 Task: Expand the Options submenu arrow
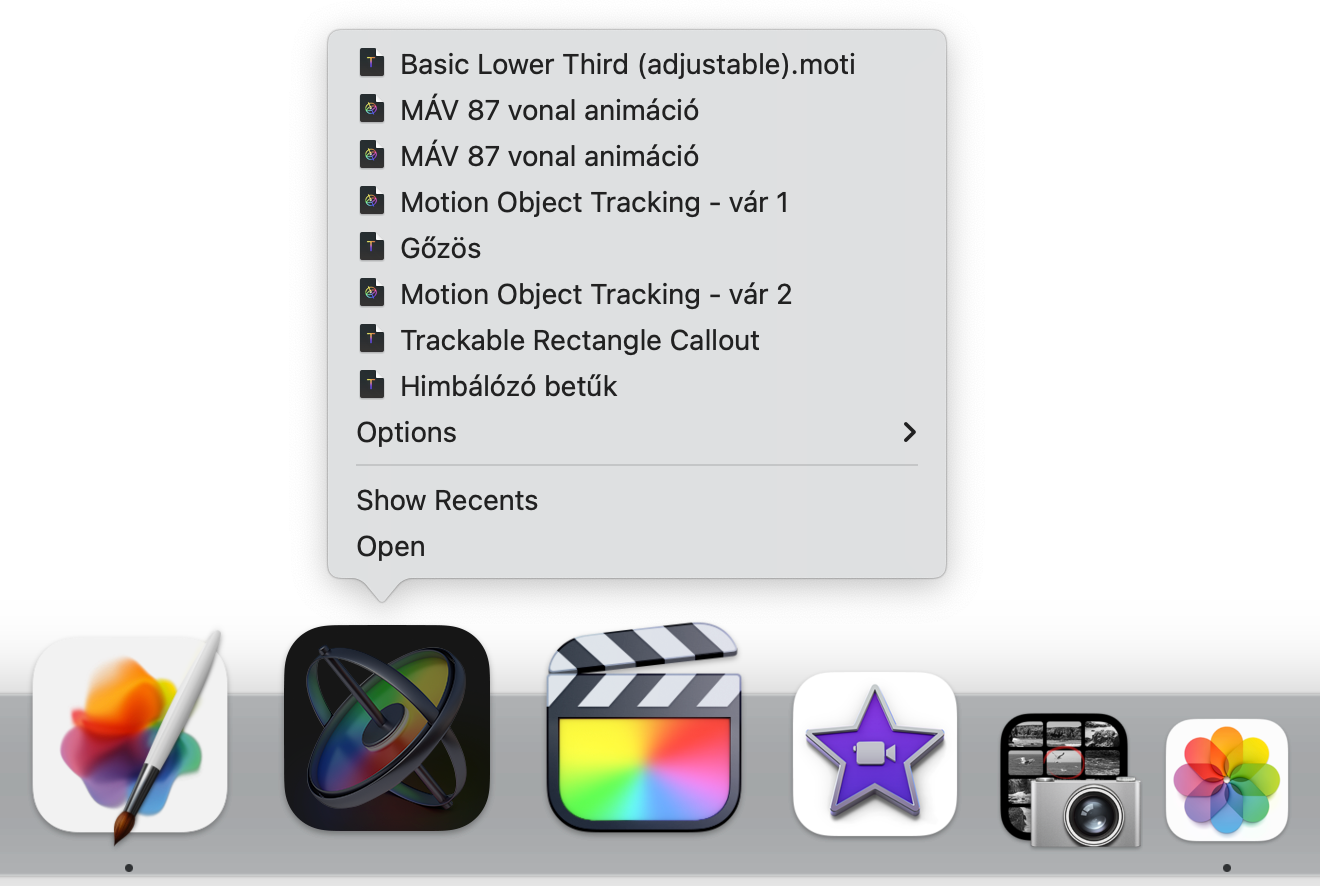909,432
